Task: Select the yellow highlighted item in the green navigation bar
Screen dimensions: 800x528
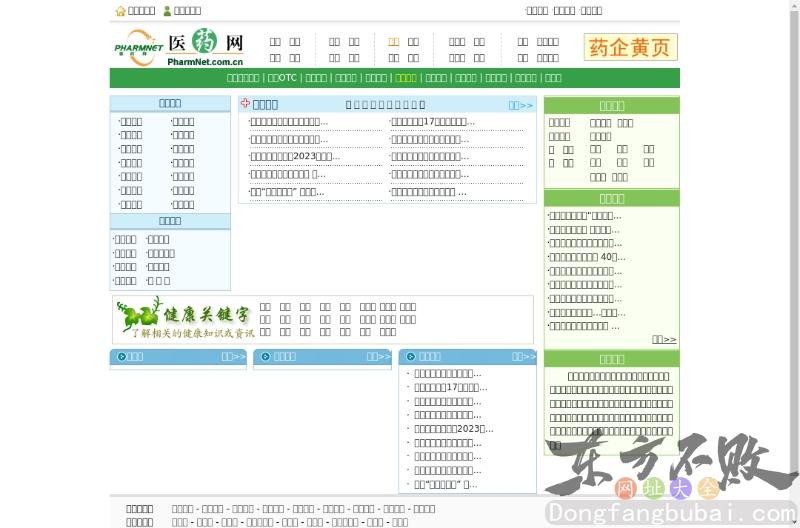Action: pos(405,78)
